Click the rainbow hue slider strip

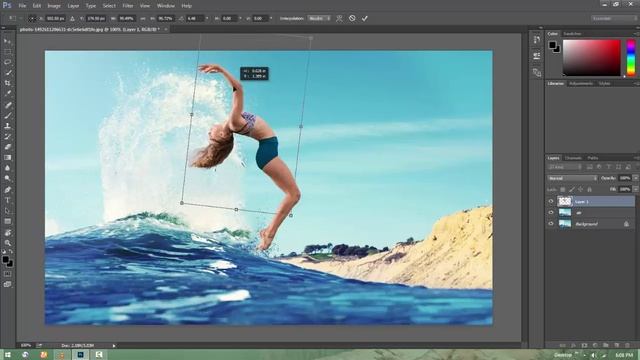pos(631,58)
